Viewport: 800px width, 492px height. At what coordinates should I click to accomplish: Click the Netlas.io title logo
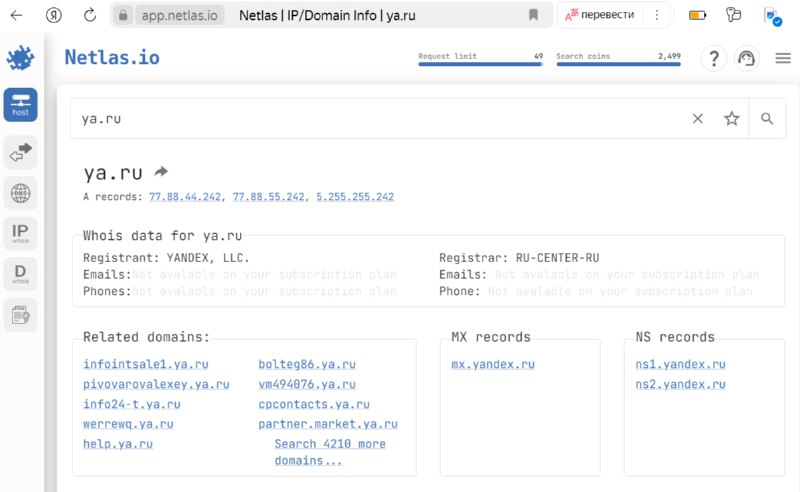(x=112, y=57)
